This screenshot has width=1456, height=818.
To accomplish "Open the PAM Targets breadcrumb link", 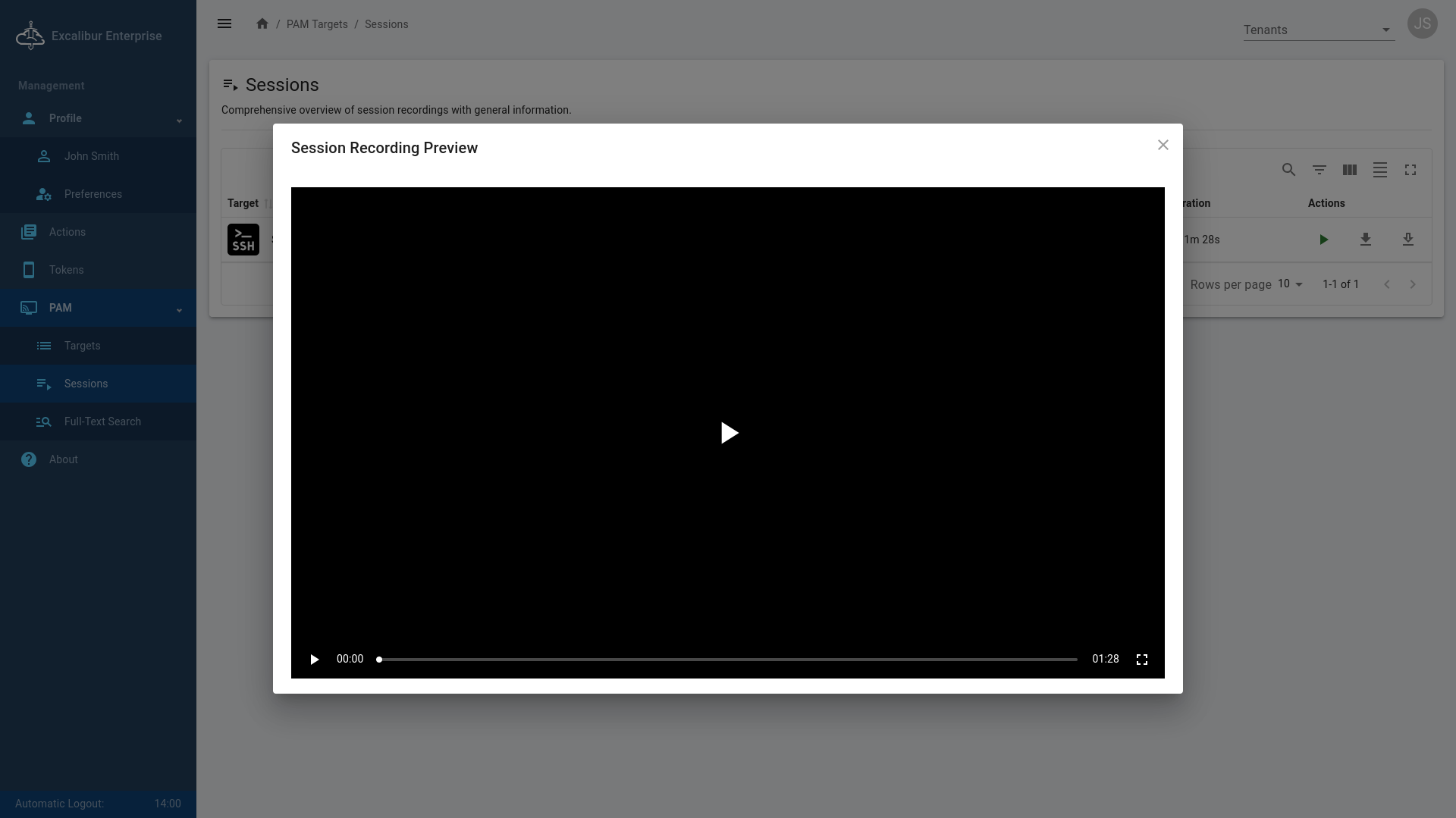I will [x=317, y=24].
